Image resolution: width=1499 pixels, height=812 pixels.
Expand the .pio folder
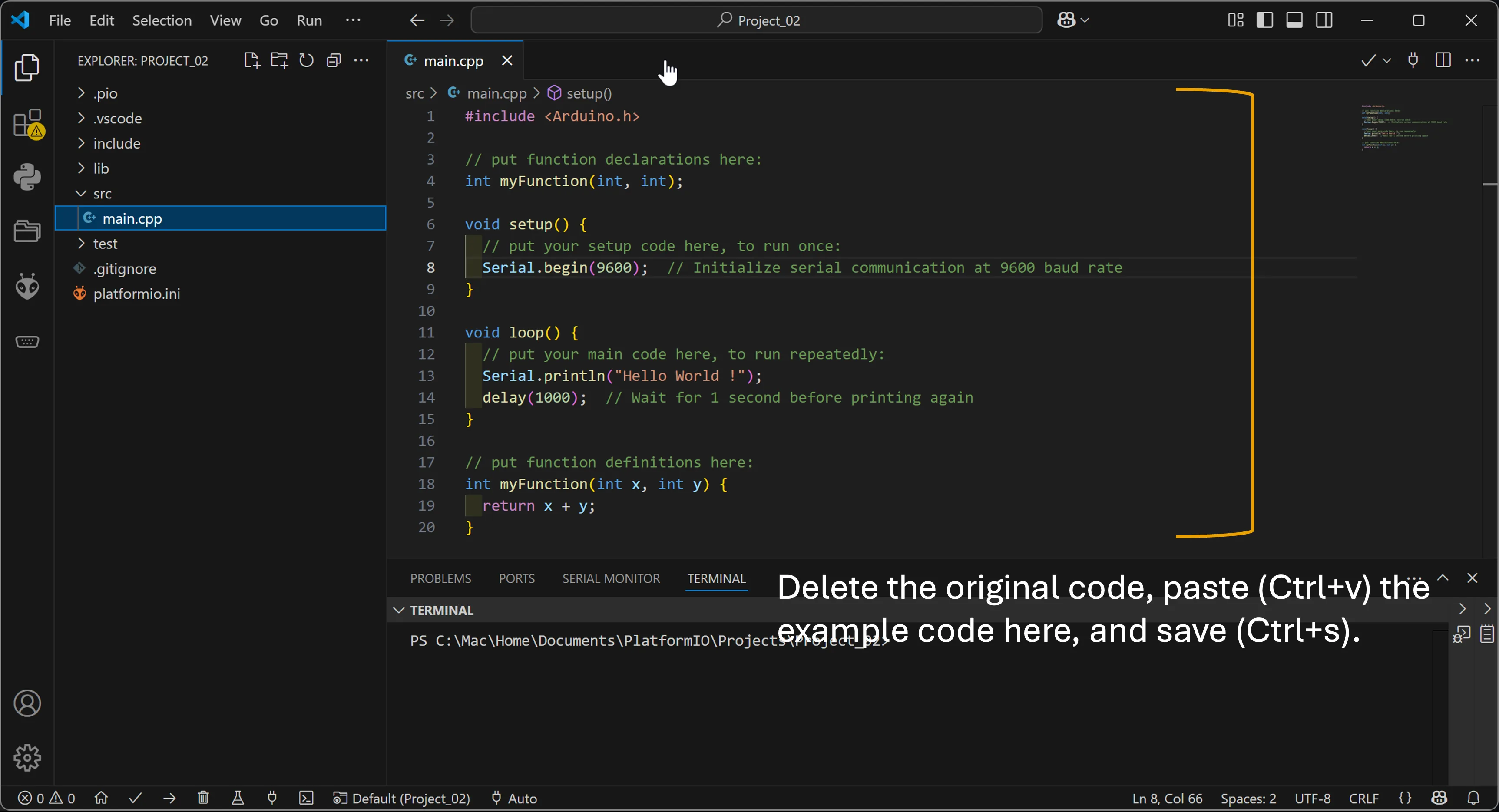click(x=220, y=93)
